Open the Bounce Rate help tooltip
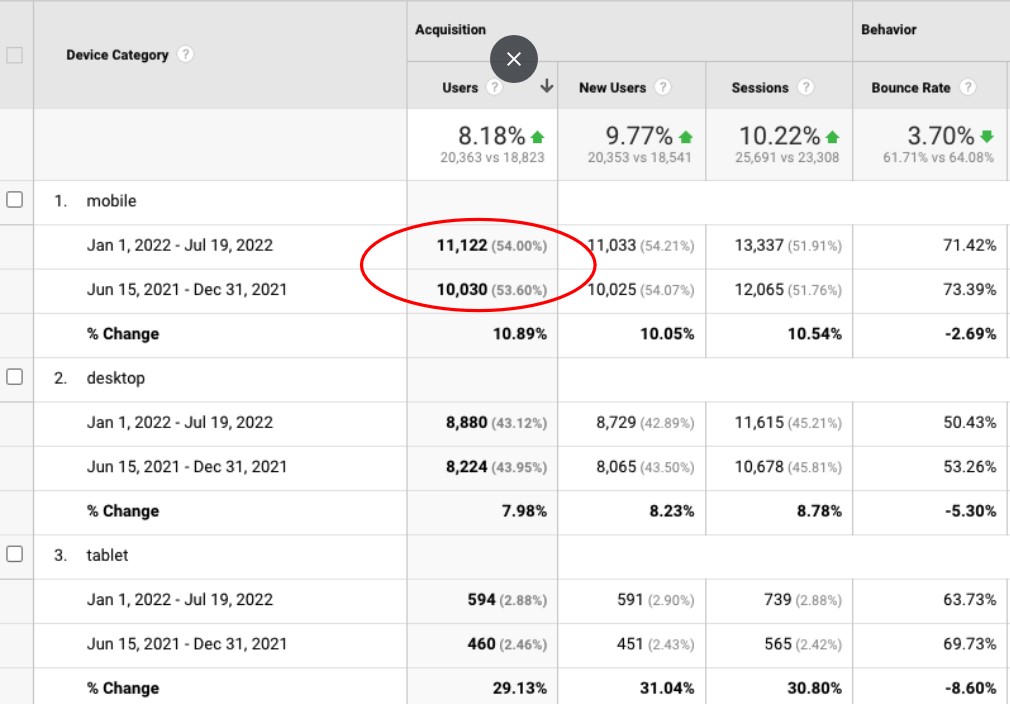The image size is (1010, 704). tap(967, 87)
